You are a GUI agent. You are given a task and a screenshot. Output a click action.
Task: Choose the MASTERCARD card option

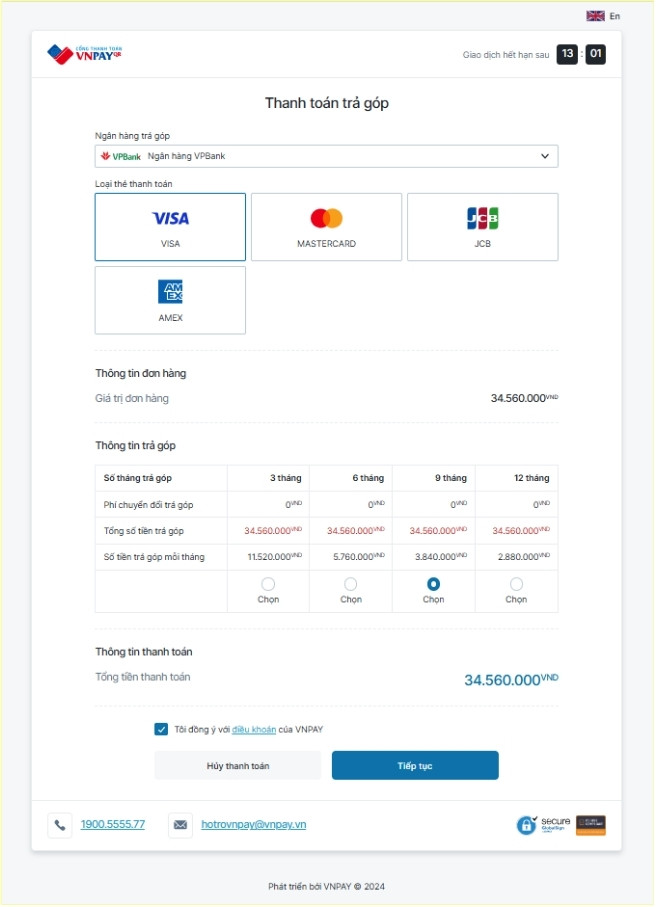[x=326, y=227]
